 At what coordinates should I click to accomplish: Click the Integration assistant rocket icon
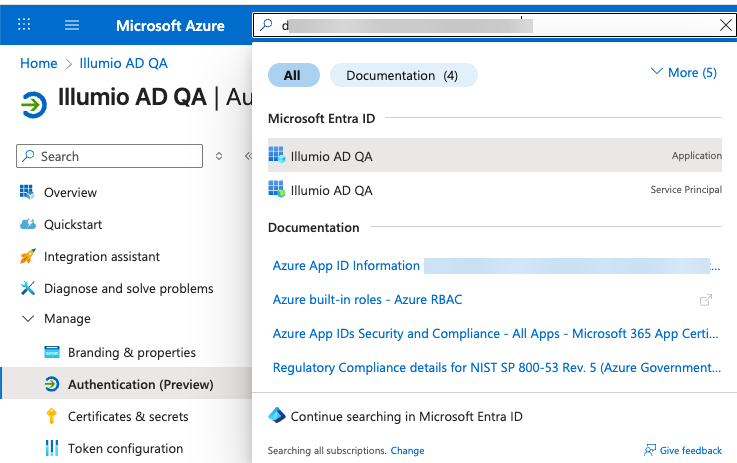point(28,256)
